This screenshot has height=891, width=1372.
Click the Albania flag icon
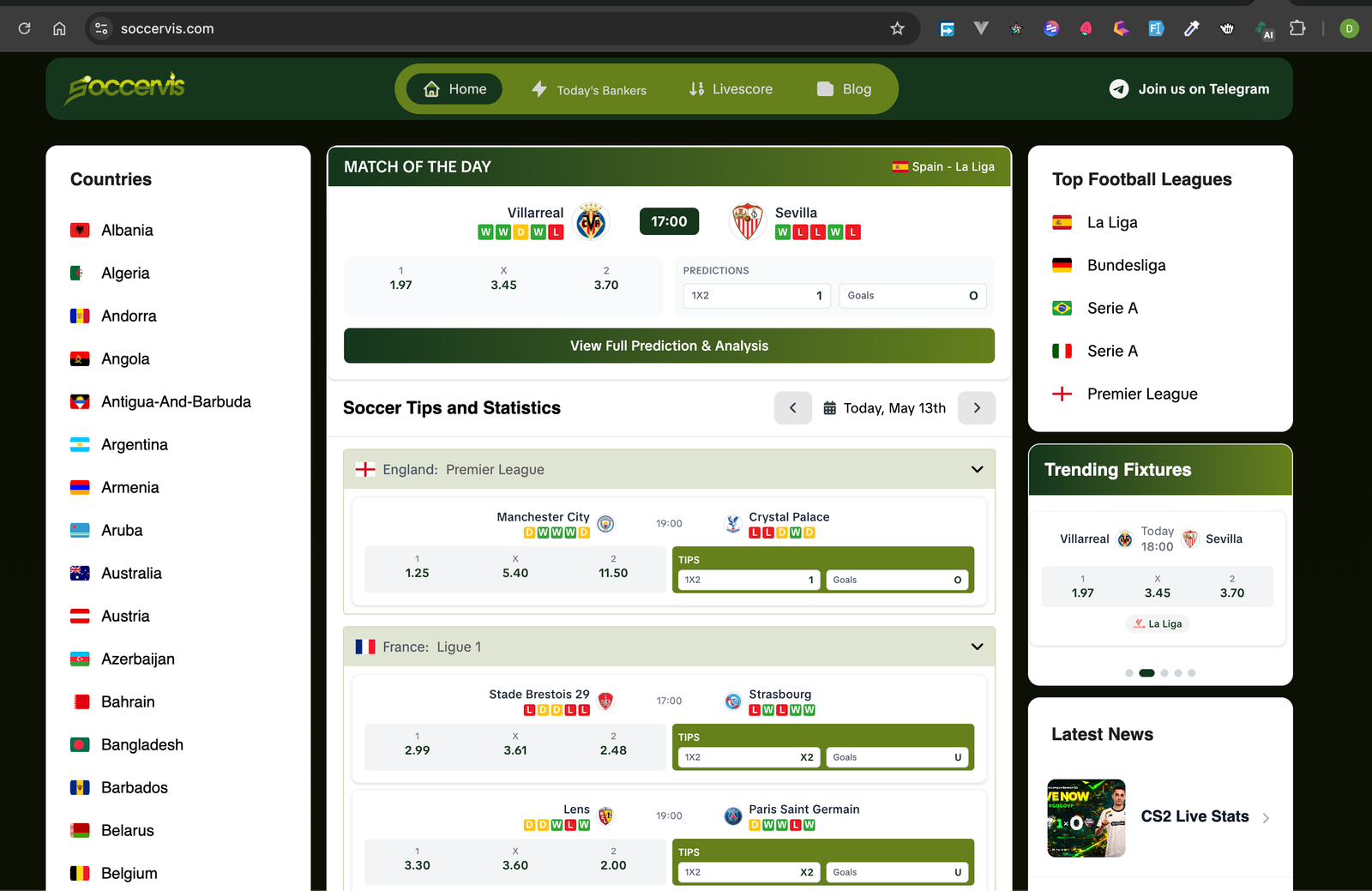pyautogui.click(x=80, y=230)
